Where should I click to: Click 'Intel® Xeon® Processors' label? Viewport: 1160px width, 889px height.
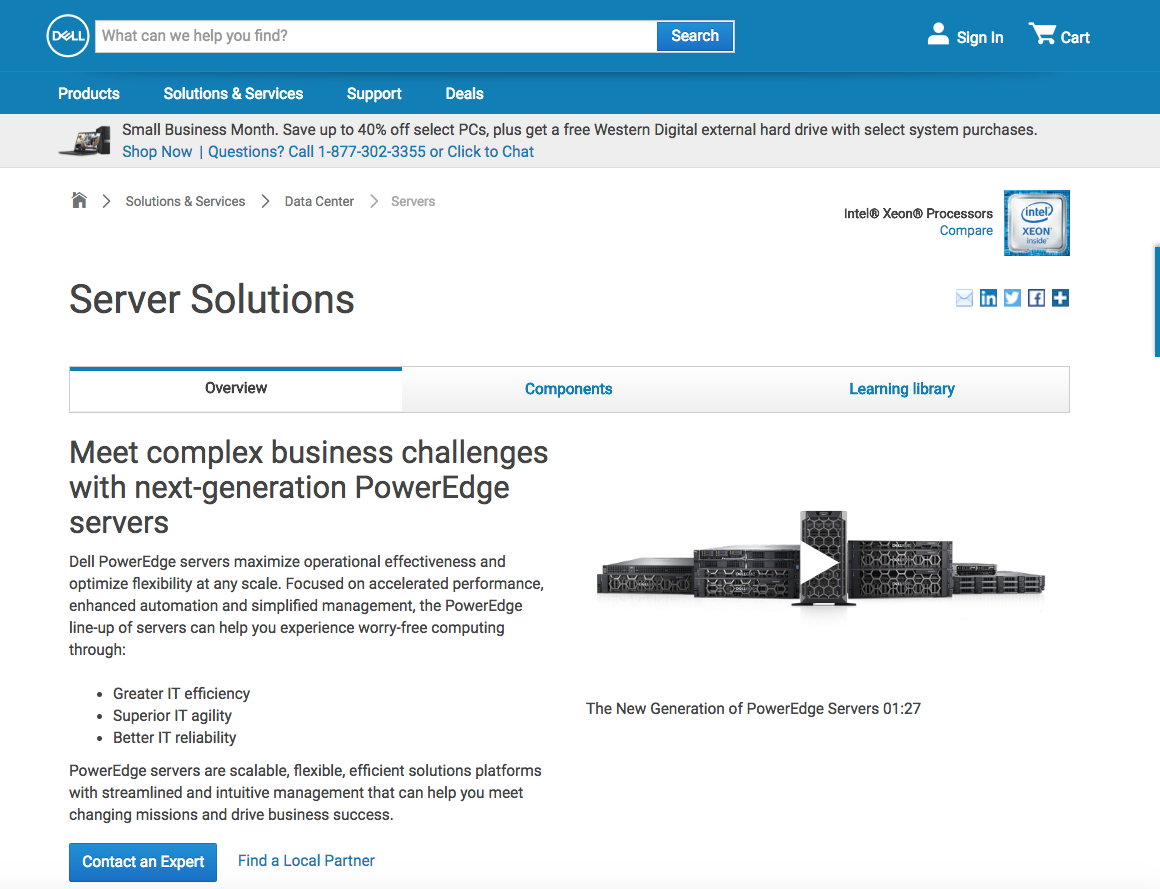pyautogui.click(x=918, y=214)
